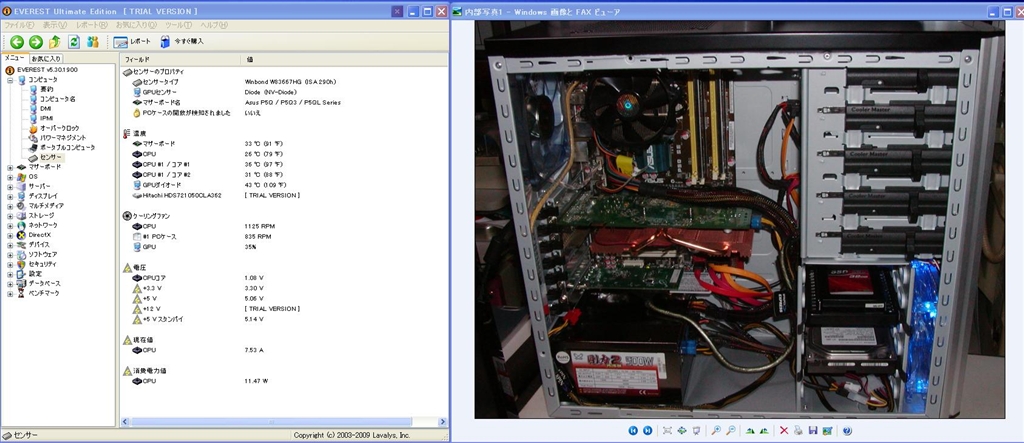Select the ポータブルコンピュータ tree item
The width and height of the screenshot is (1024, 443).
click(61, 148)
